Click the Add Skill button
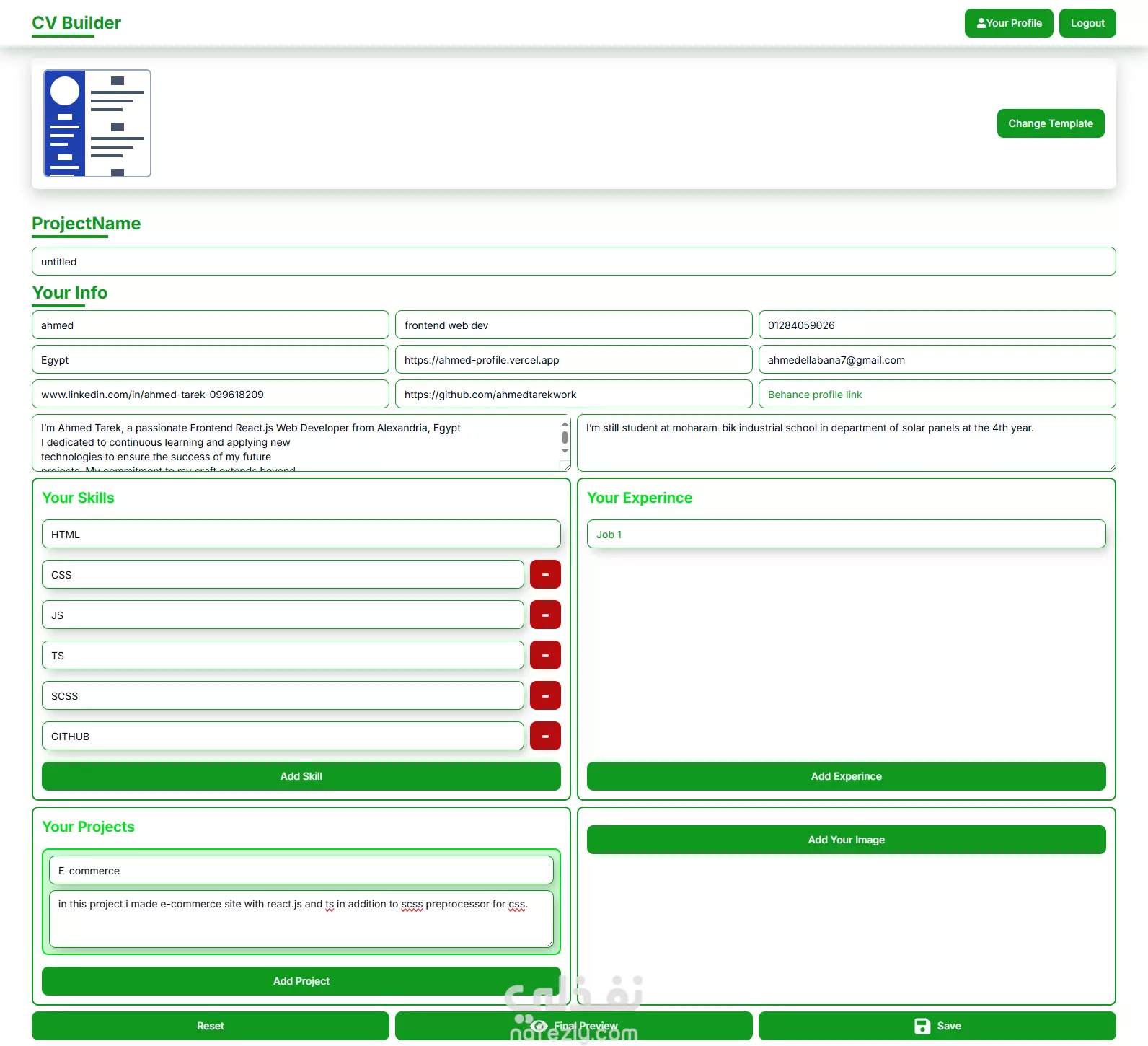The height and width of the screenshot is (1046, 1148). point(301,776)
